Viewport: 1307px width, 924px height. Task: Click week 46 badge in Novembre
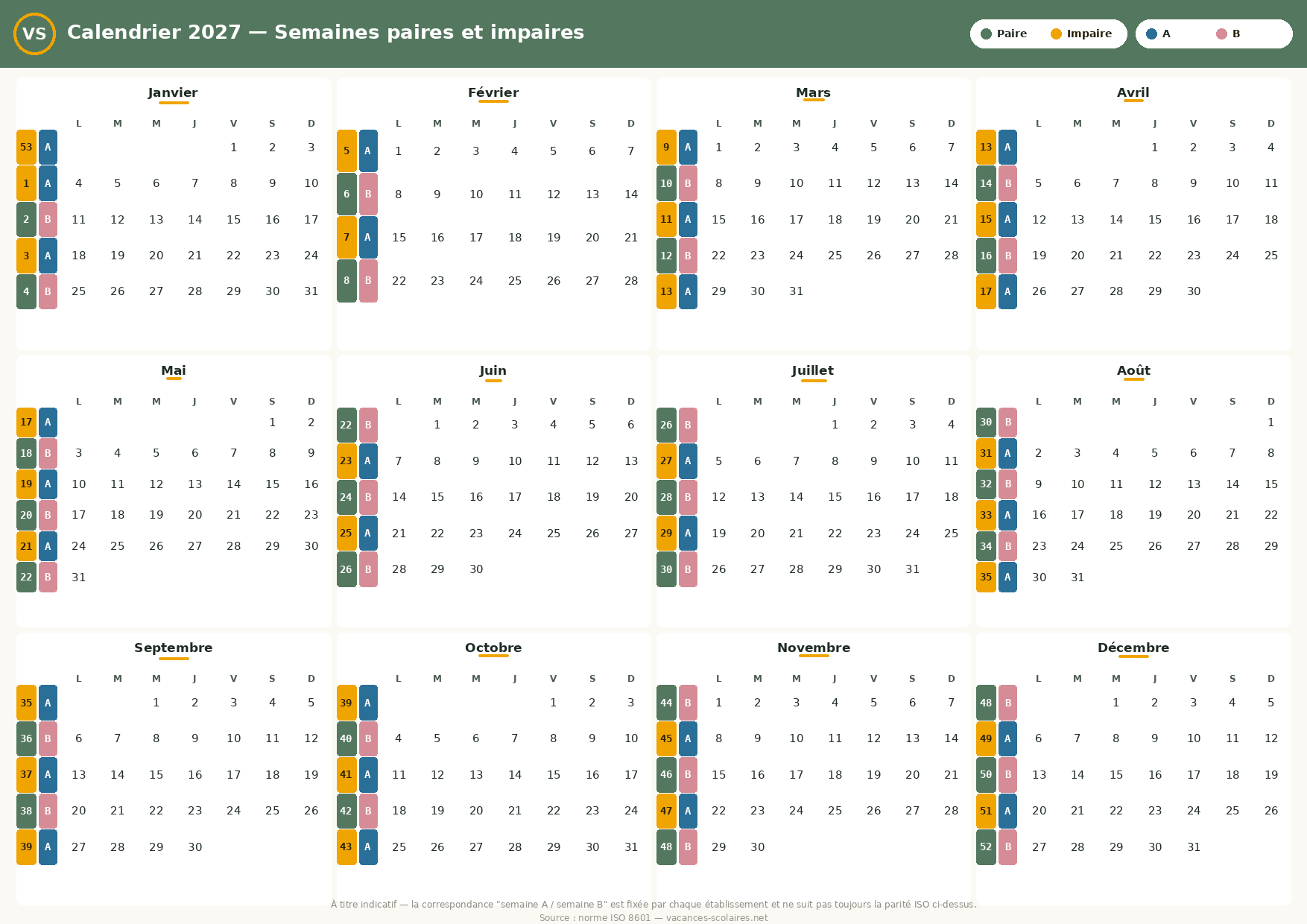666,775
